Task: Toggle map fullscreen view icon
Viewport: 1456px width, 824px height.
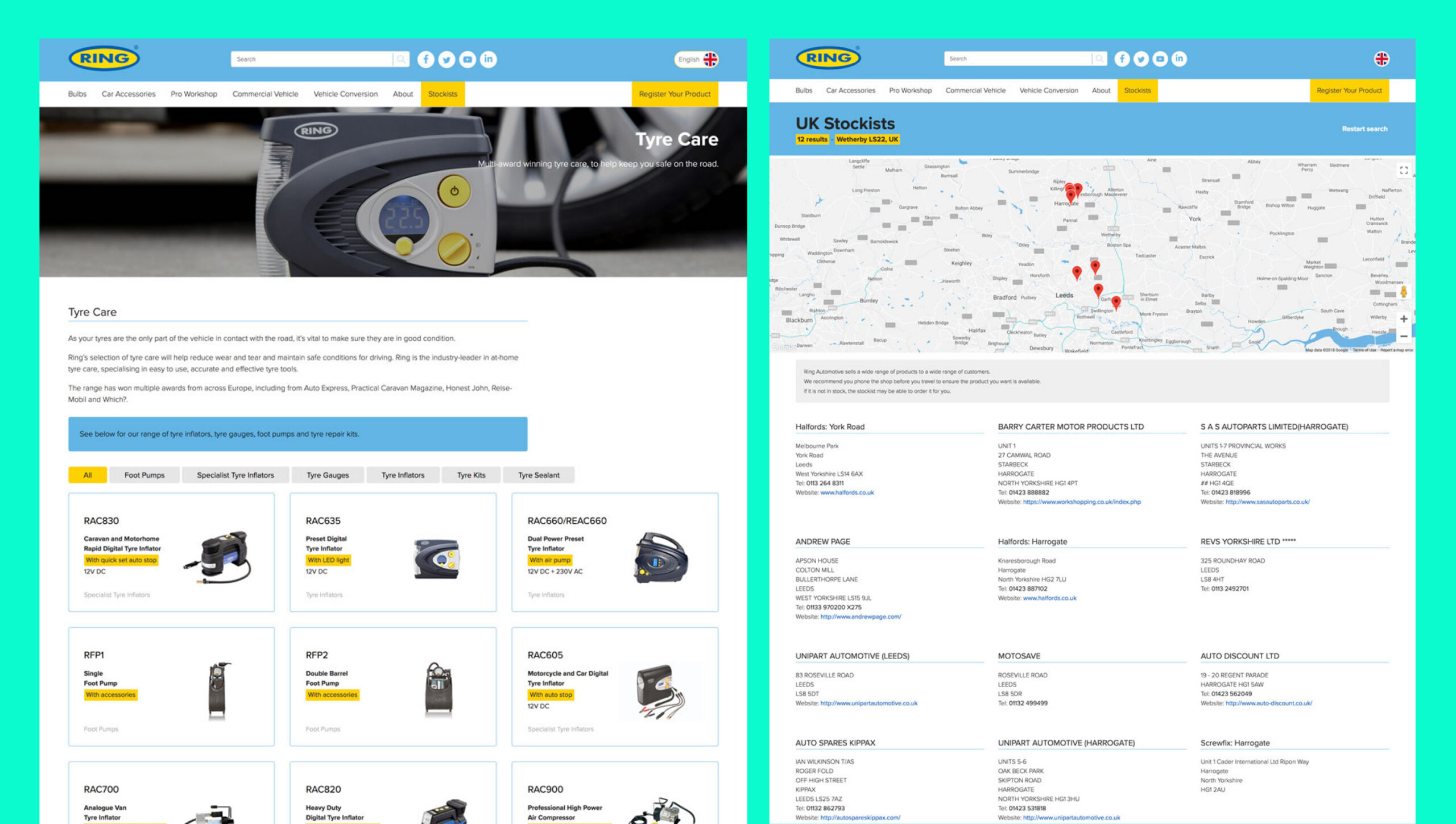Action: (x=1403, y=170)
